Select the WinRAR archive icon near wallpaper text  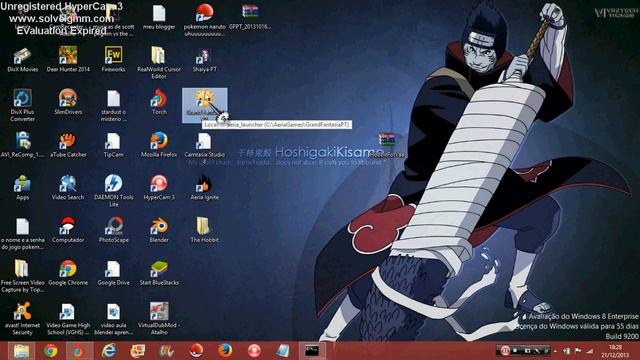click(387, 145)
